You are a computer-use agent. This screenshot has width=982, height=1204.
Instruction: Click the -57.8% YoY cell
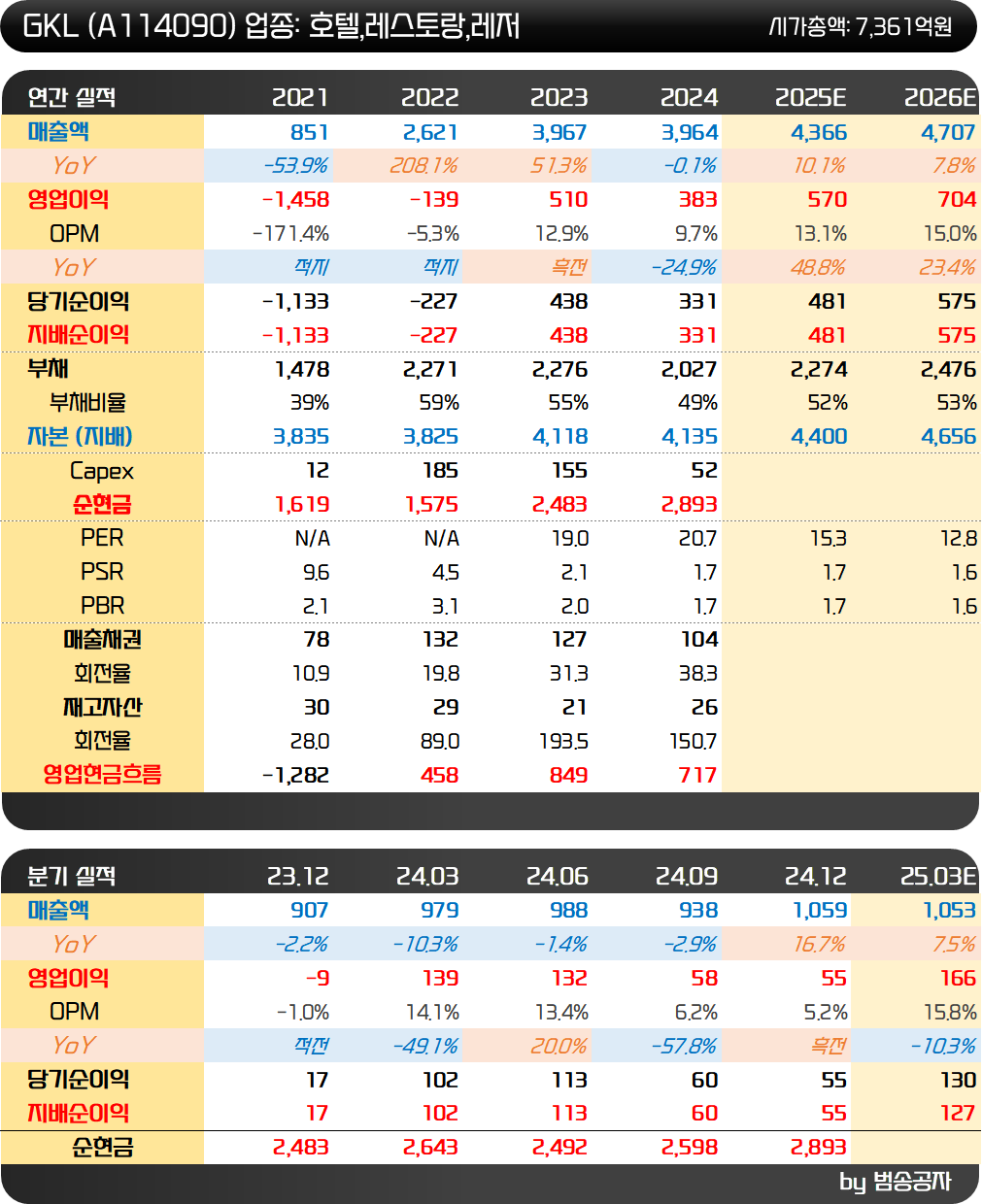point(684,1047)
